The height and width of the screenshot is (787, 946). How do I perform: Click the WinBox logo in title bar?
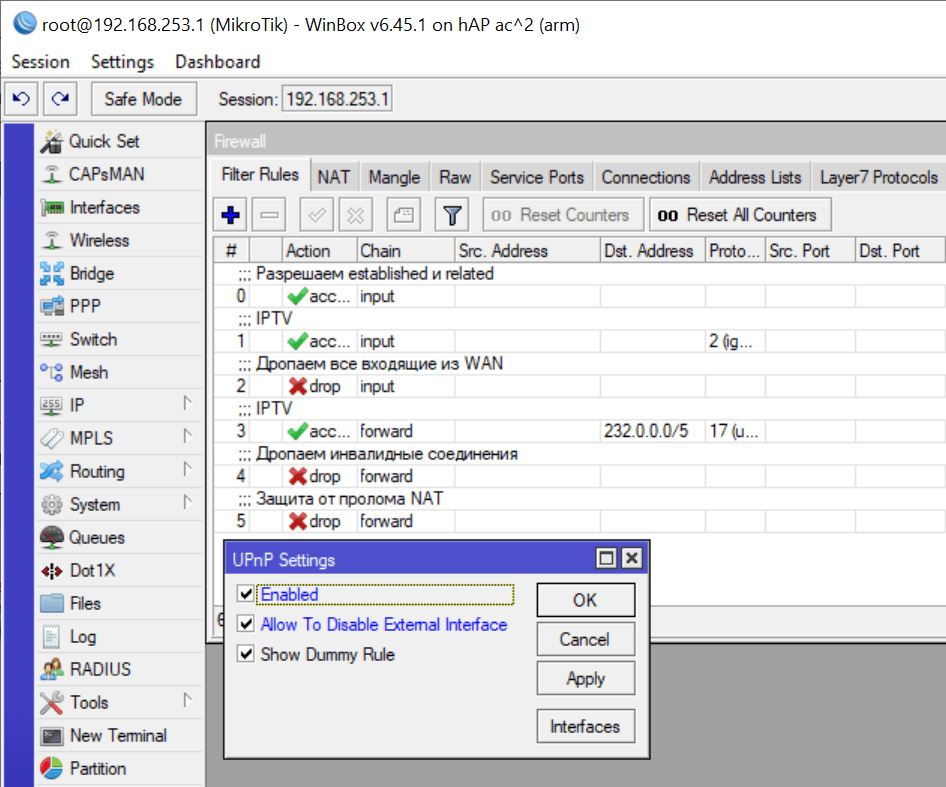25,24
